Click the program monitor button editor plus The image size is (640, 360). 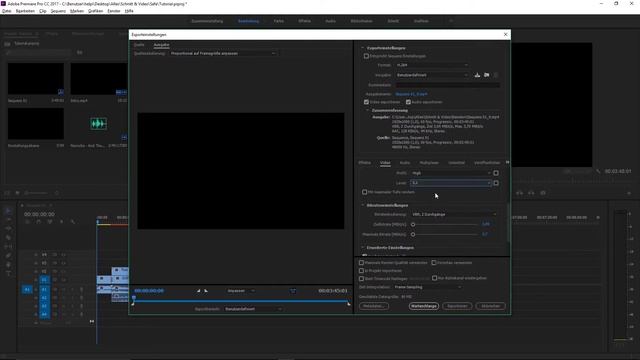629,193
